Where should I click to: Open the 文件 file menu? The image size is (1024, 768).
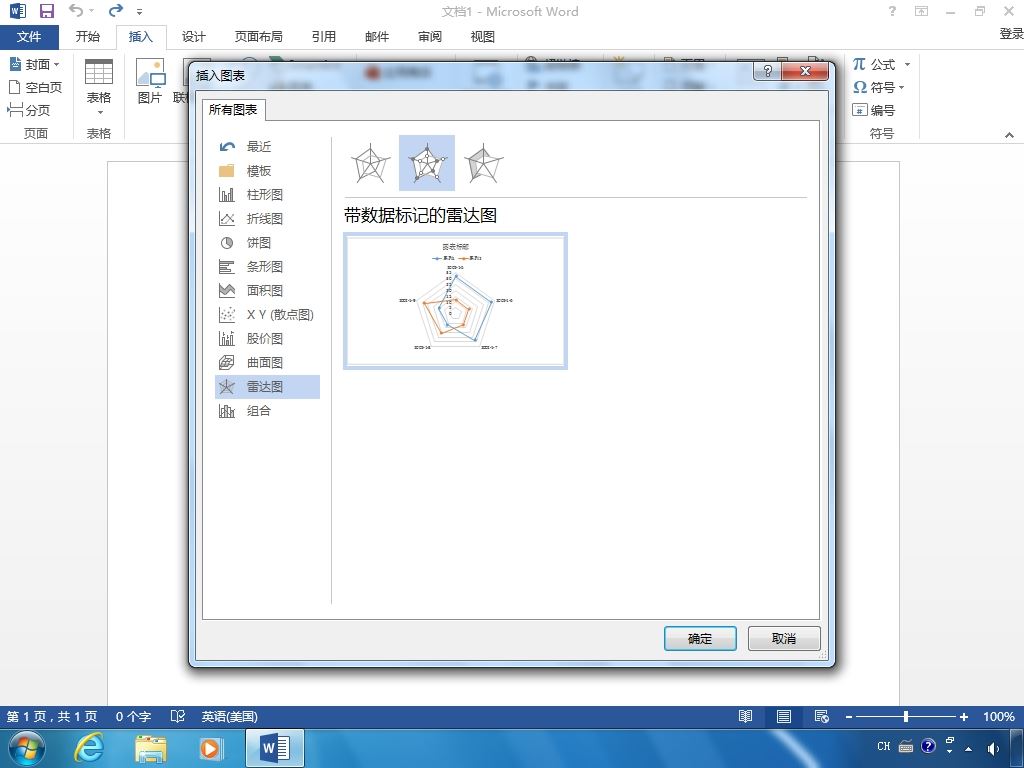click(x=29, y=37)
